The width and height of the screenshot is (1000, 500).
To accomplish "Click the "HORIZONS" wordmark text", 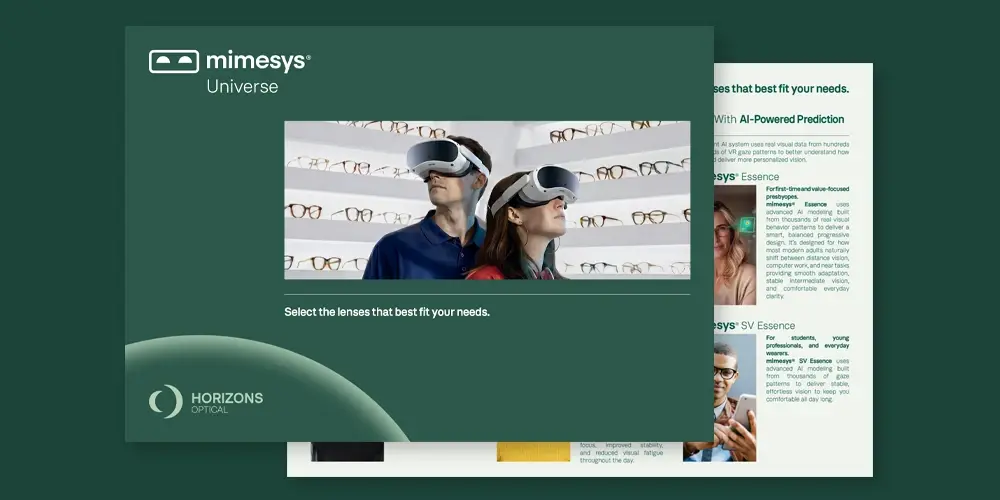I will tap(227, 398).
